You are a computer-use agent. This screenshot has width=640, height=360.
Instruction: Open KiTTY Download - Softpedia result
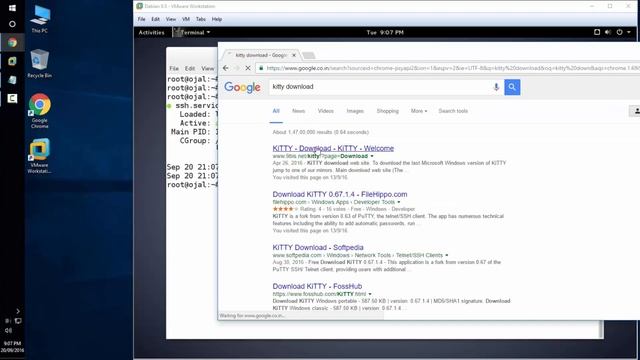pyautogui.click(x=318, y=247)
